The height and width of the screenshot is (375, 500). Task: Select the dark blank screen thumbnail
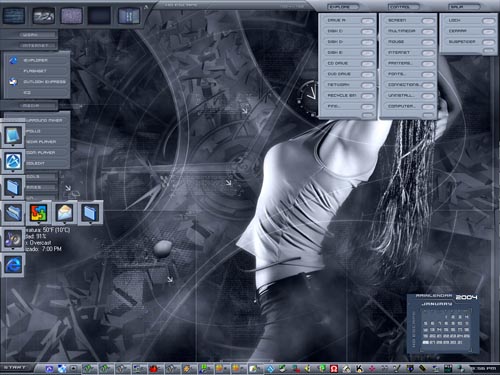99,16
